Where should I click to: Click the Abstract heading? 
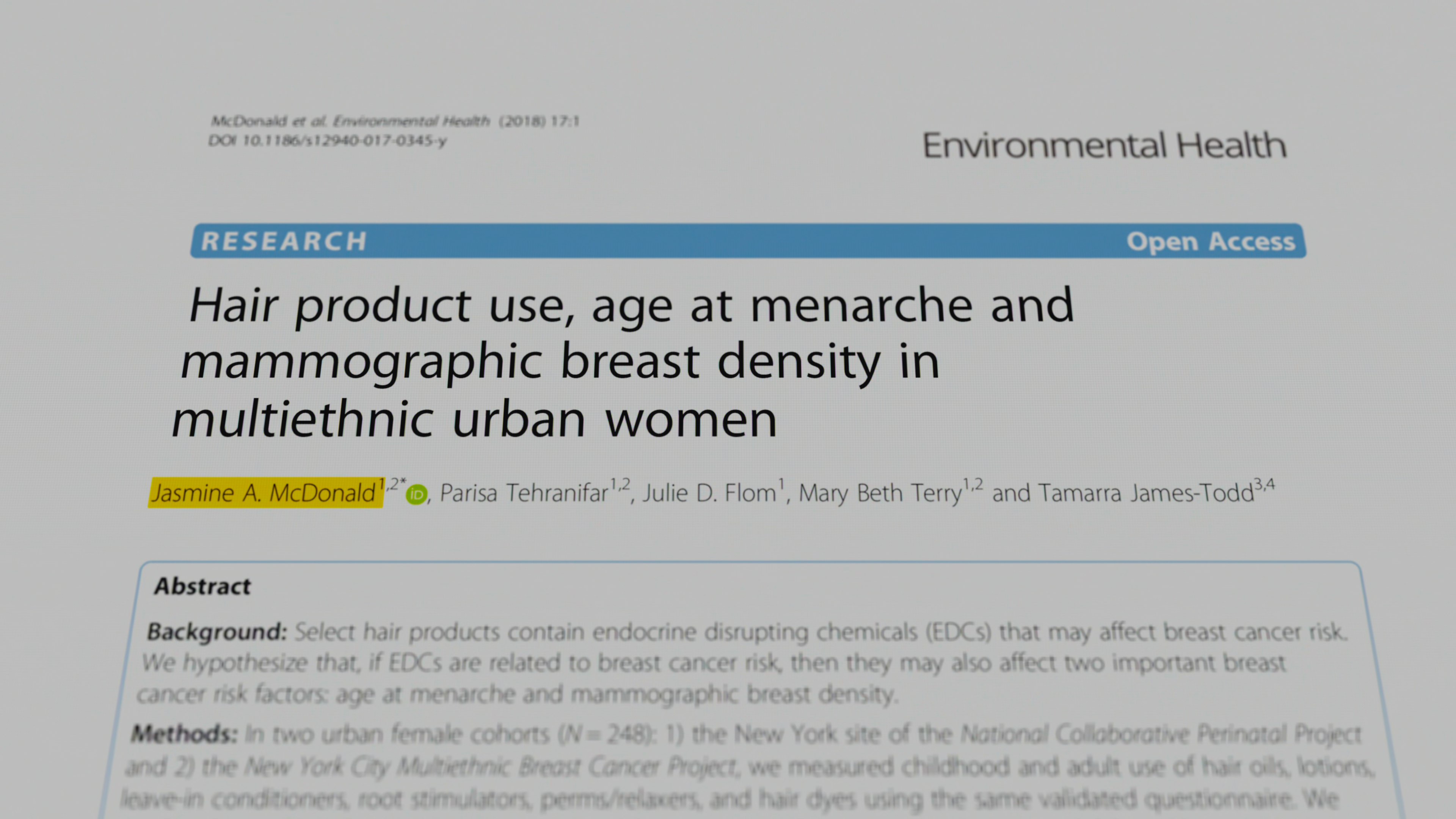[202, 586]
